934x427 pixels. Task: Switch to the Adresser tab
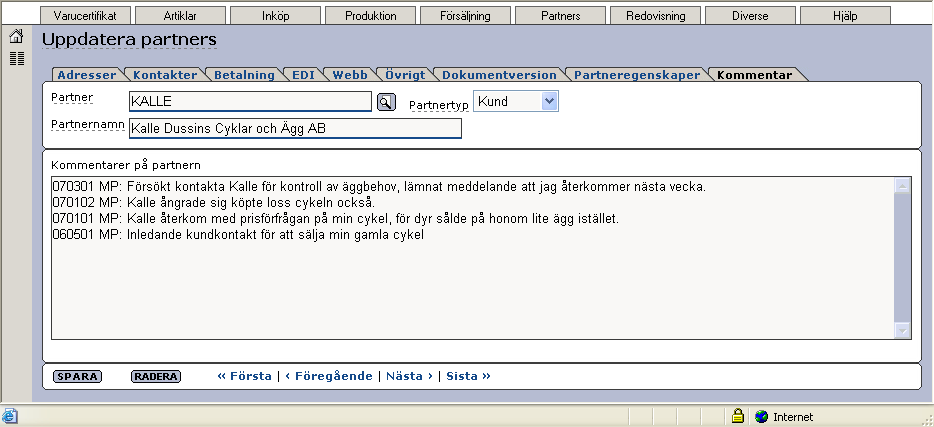(87, 75)
